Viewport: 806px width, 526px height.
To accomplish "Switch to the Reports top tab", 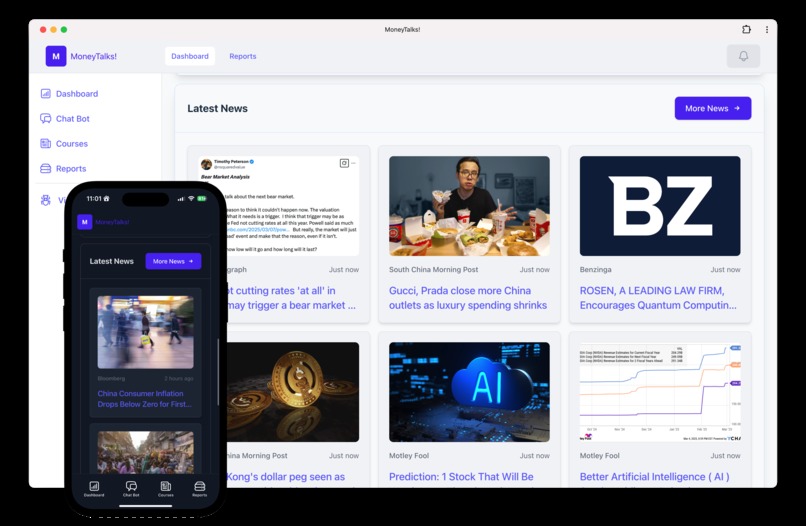I will [x=243, y=56].
